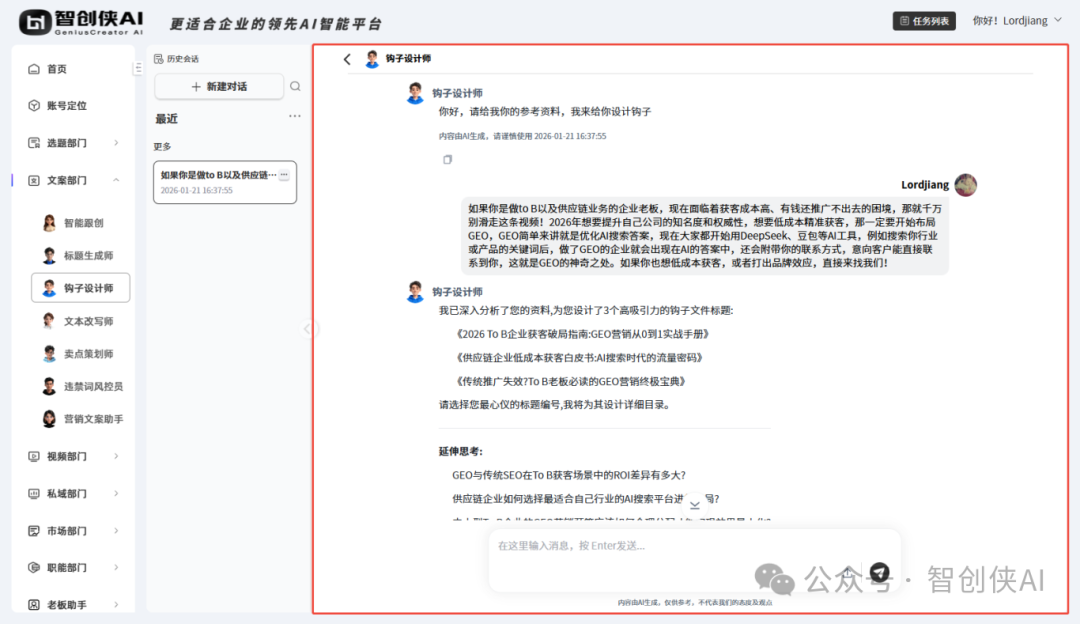This screenshot has height=624, width=1080.
Task: Click the 市场部门 icon
Action: click(34, 530)
